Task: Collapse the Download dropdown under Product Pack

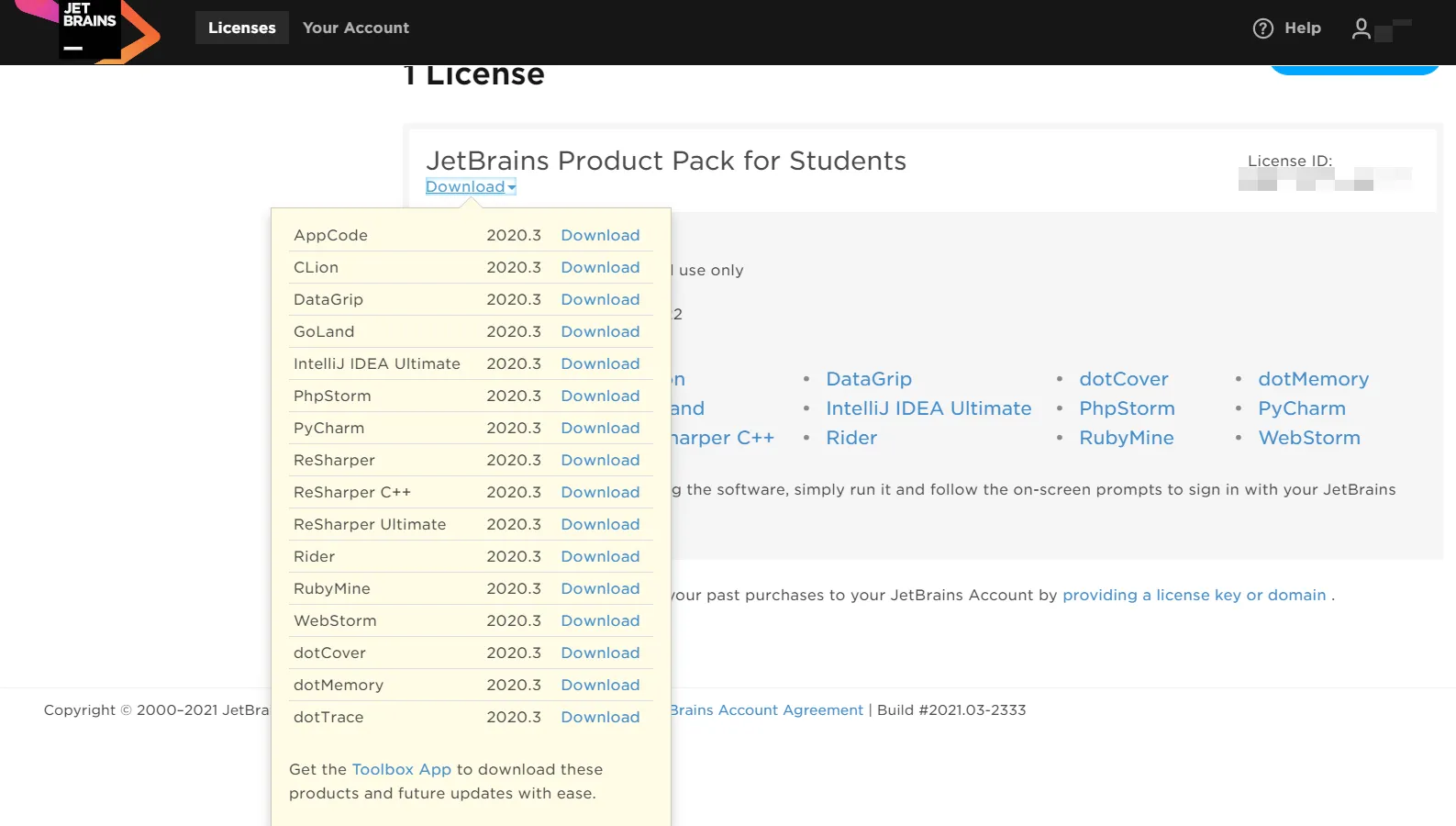Action: point(470,187)
